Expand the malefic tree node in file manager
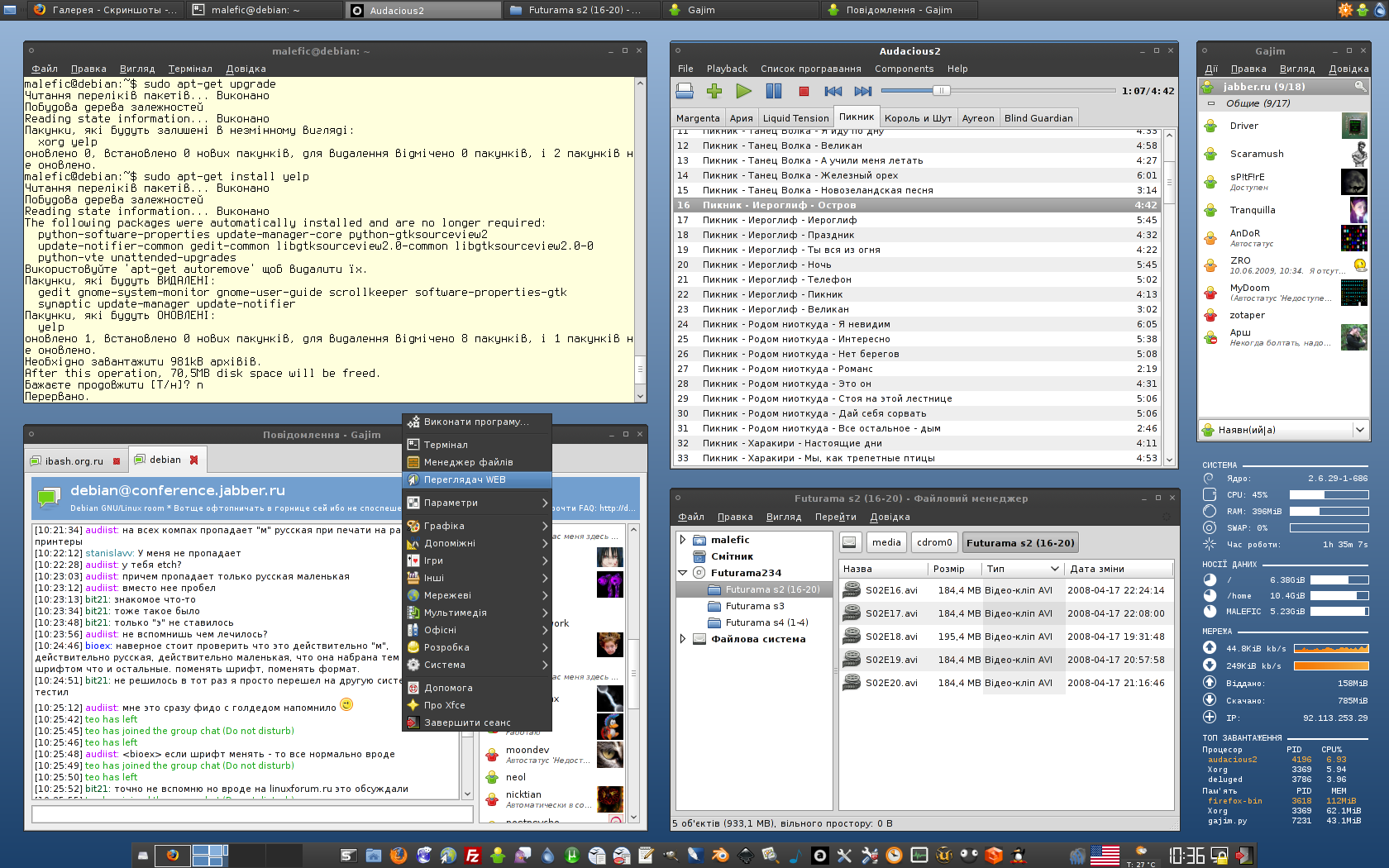Image resolution: width=1389 pixels, height=868 pixels. tap(683, 540)
